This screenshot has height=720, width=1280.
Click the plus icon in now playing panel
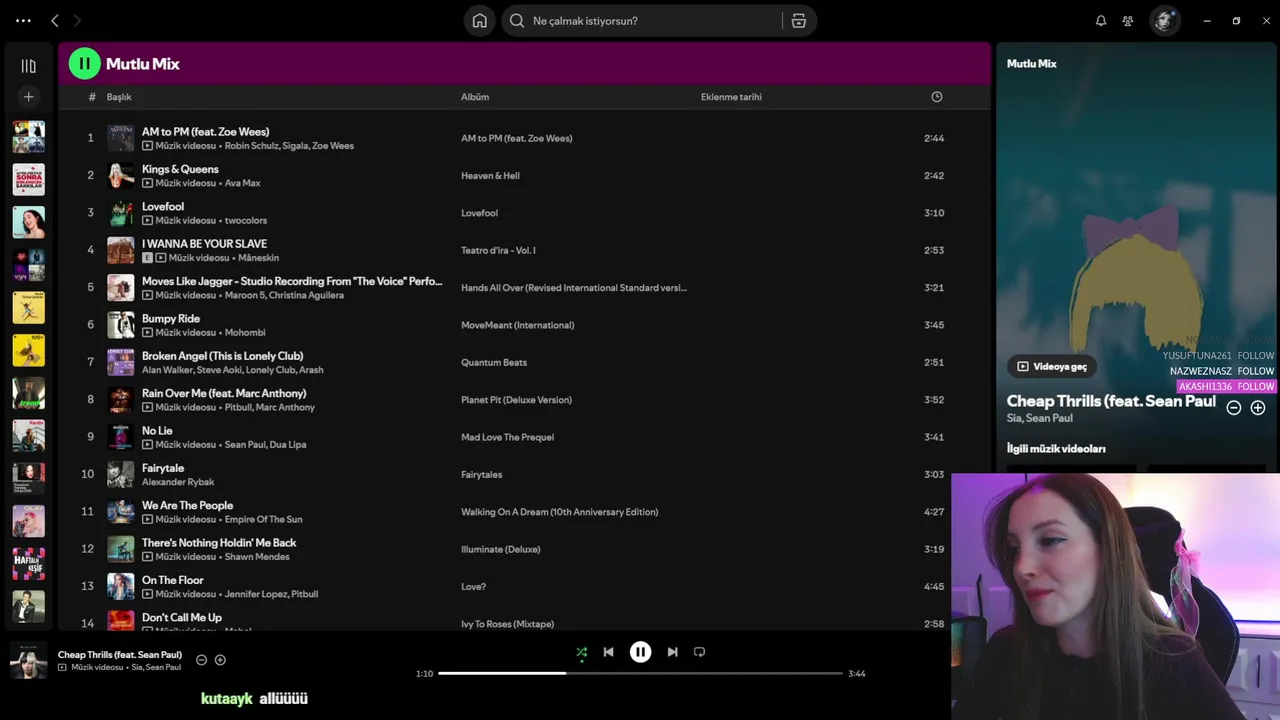pyautogui.click(x=1258, y=407)
